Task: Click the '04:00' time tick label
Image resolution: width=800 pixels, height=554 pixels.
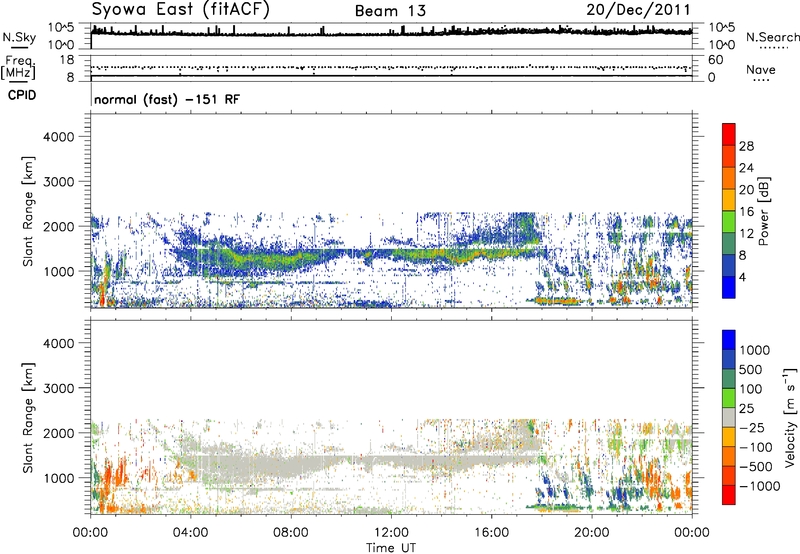Action: [190, 533]
